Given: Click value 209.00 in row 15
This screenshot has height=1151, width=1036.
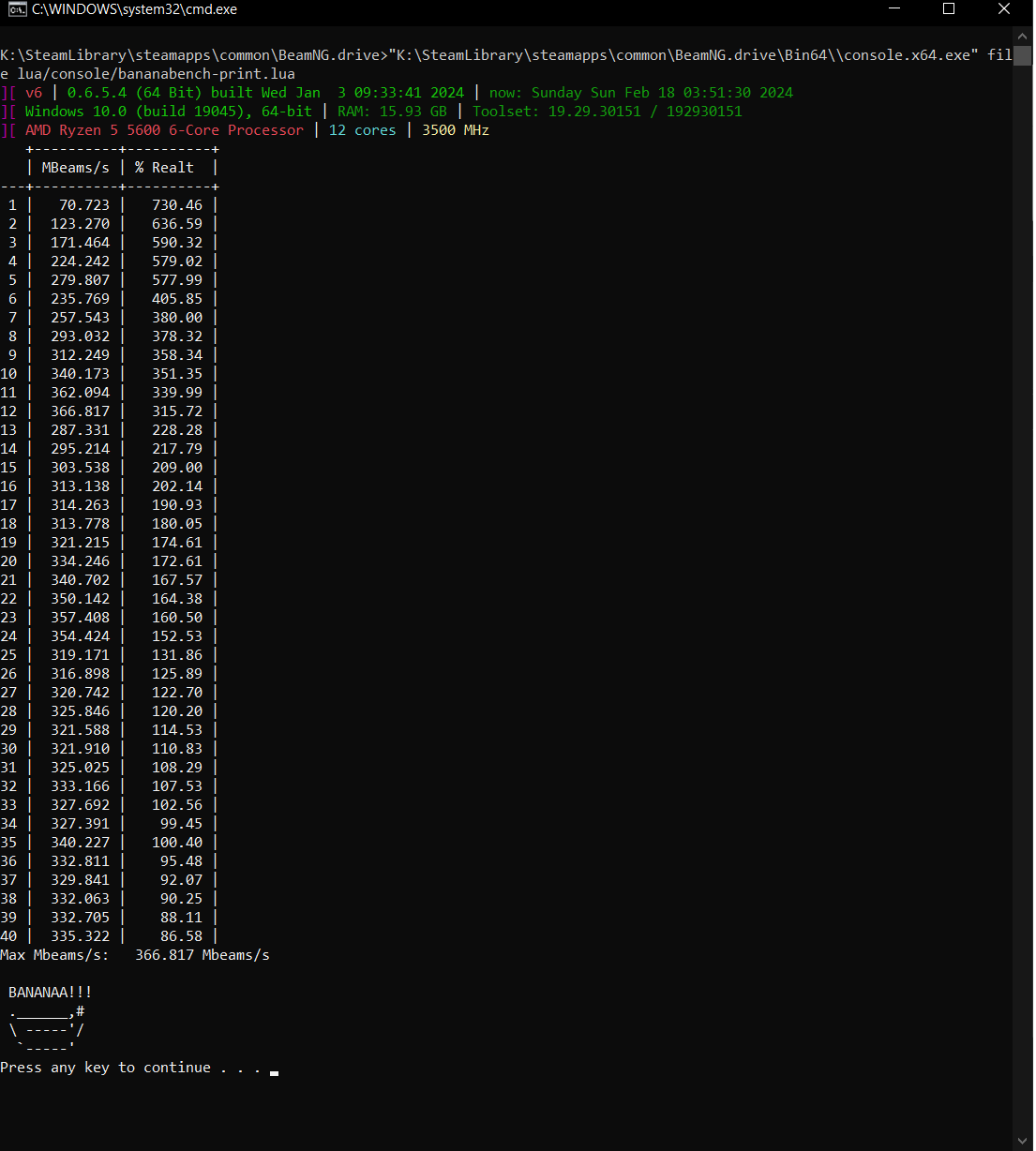Looking at the screenshot, I should (x=177, y=468).
